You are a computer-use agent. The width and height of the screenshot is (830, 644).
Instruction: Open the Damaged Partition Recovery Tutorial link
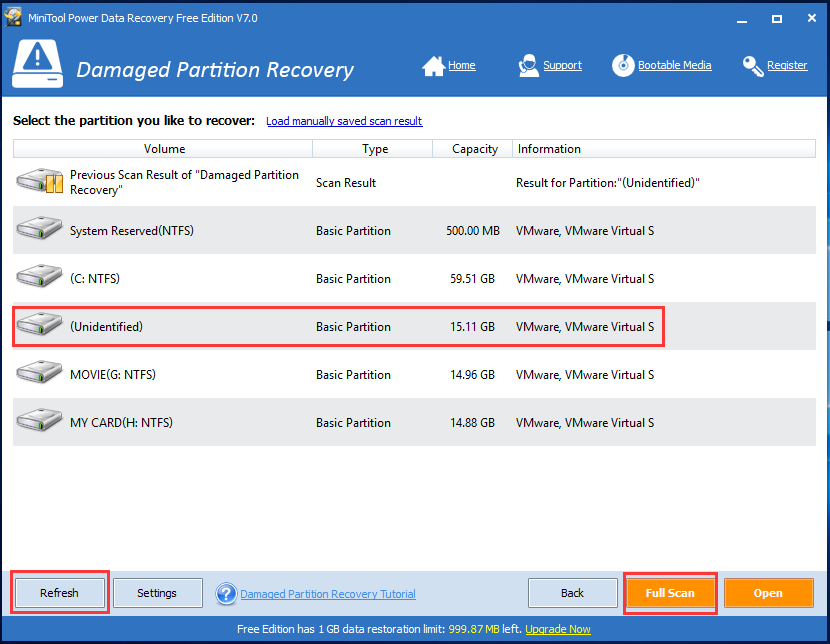[328, 594]
